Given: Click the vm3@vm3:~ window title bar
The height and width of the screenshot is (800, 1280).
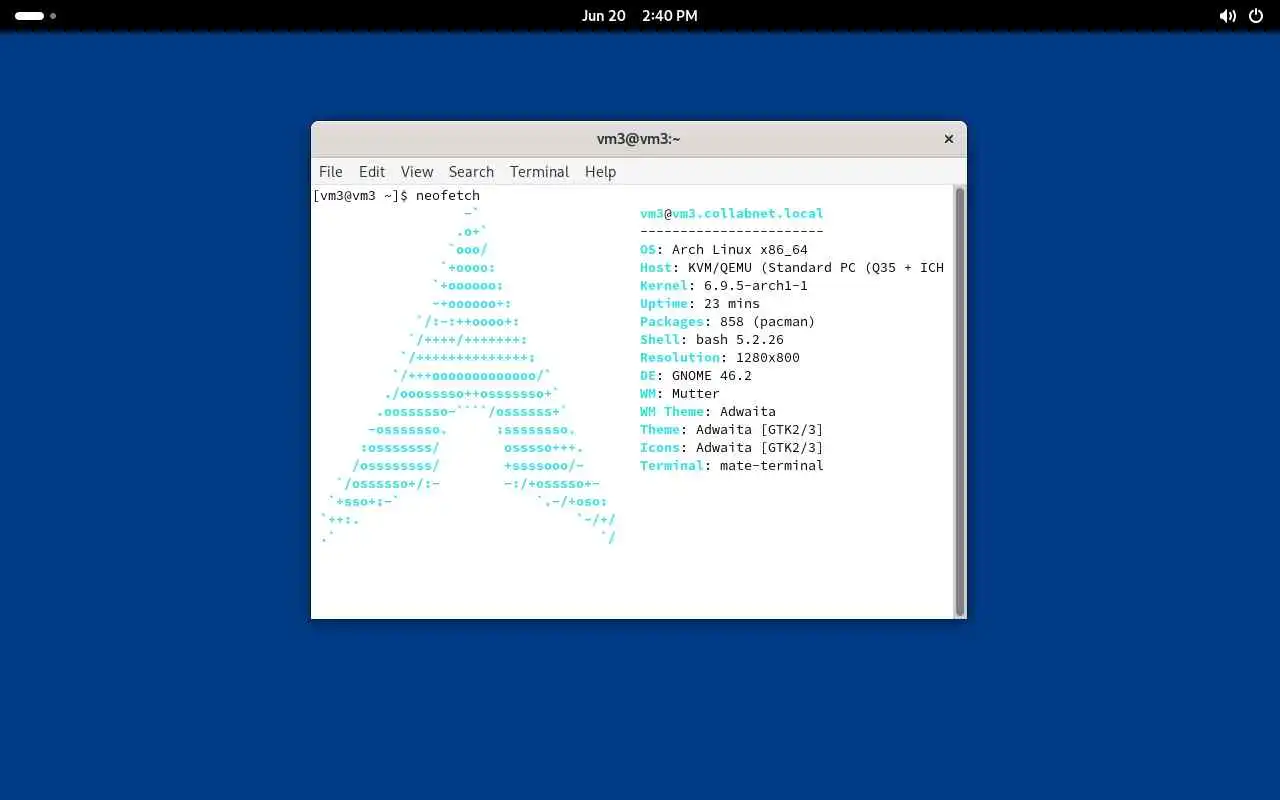Looking at the screenshot, I should coord(638,139).
